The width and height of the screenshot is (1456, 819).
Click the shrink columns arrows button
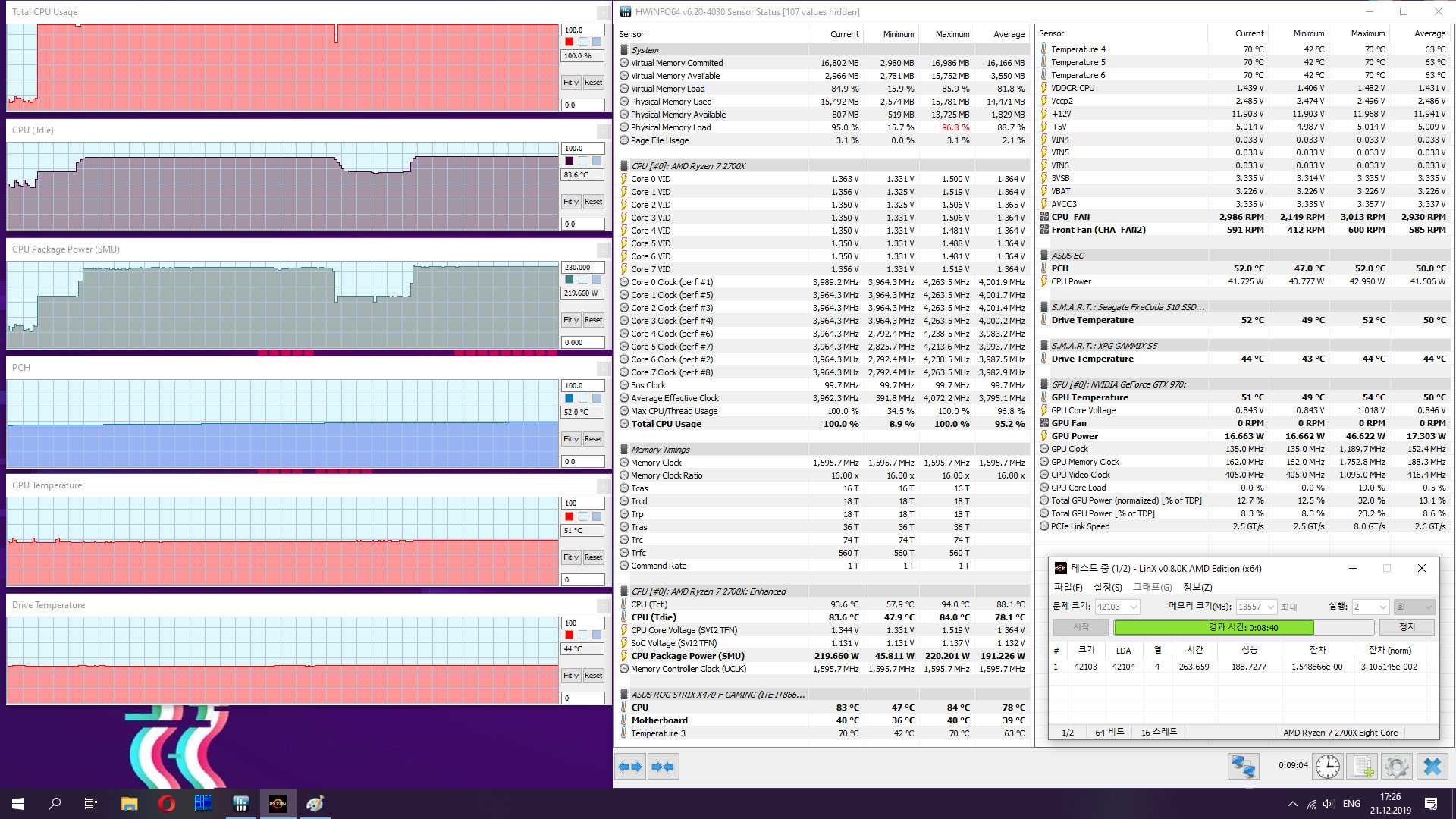[x=663, y=767]
